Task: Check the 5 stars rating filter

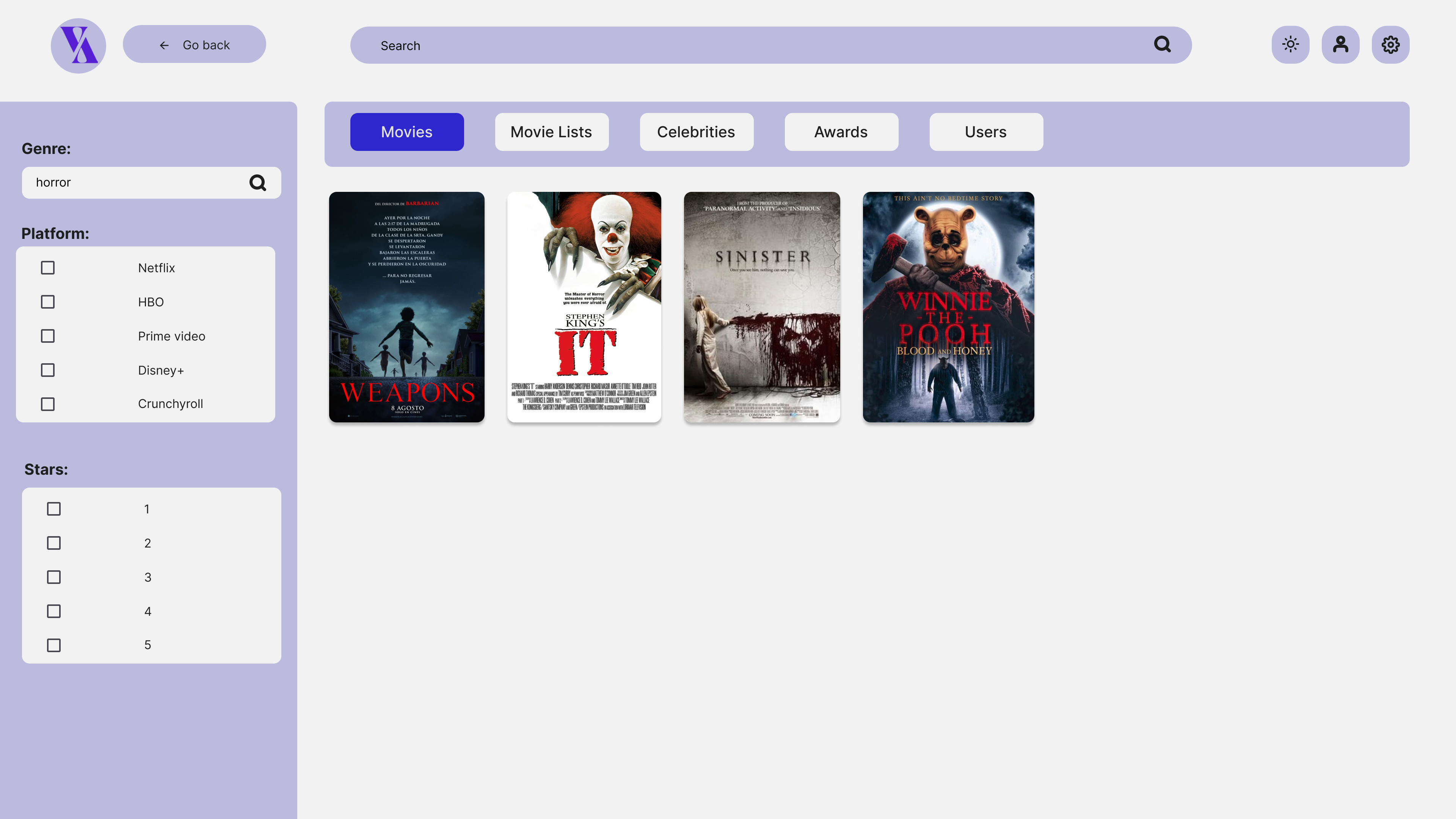Action: click(x=54, y=645)
